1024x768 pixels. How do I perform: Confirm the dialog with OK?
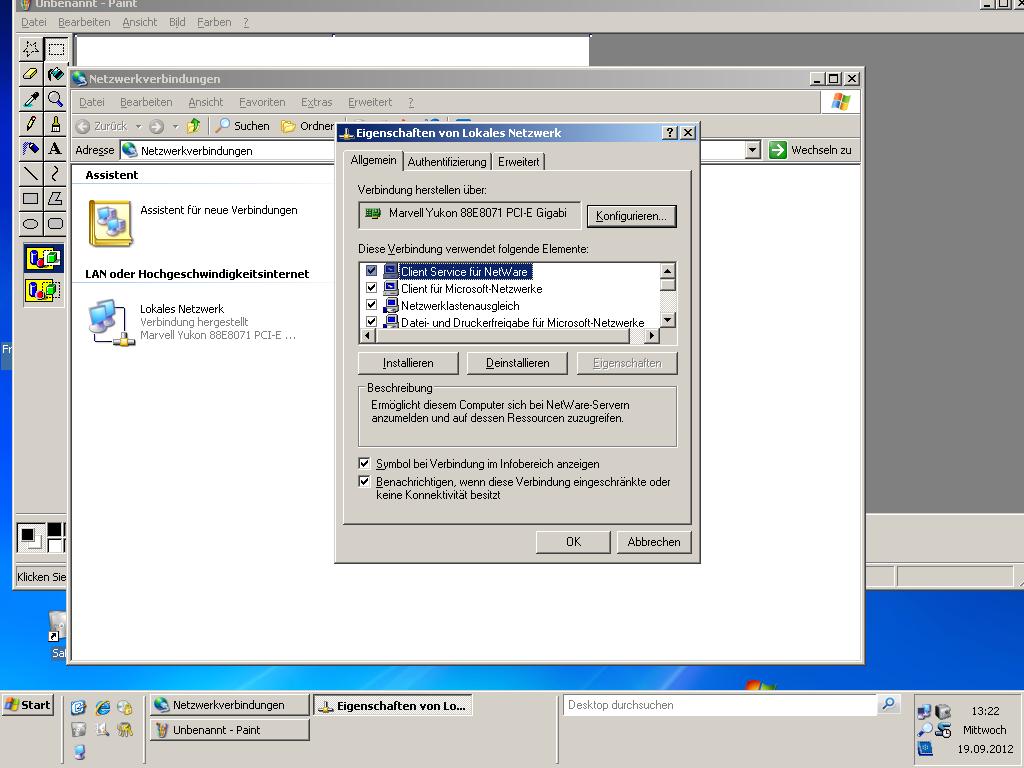[573, 542]
